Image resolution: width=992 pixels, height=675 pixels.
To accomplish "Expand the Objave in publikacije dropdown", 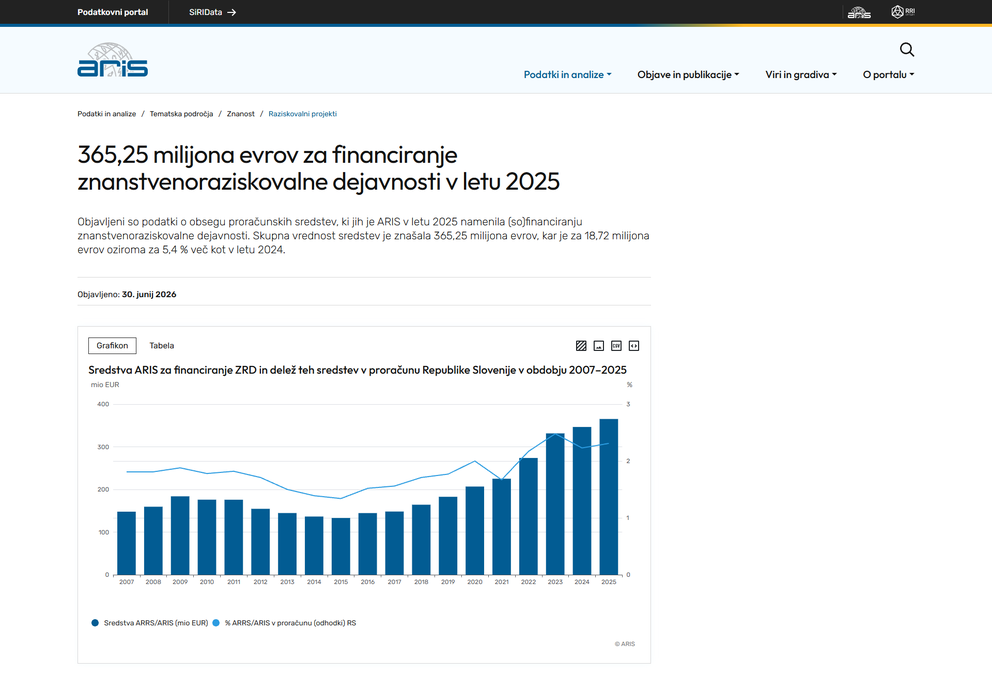I will 688,75.
